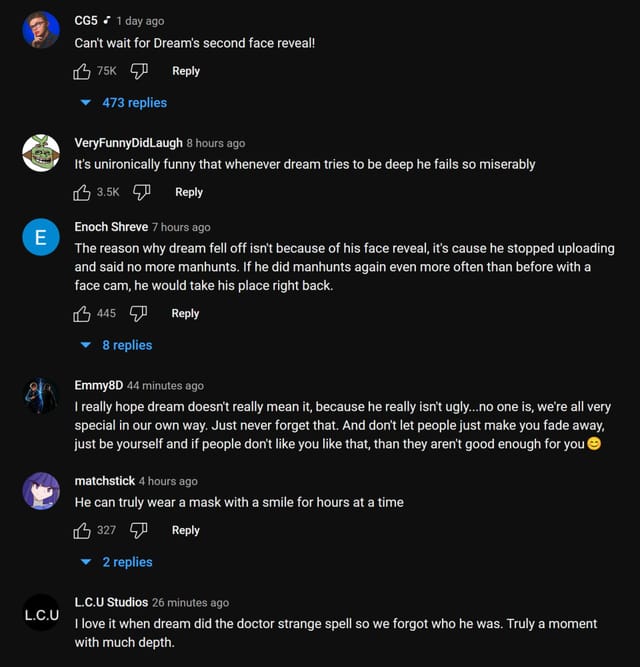Open the VeryFunnyDidLaugh username link
640x667 pixels.
(128, 143)
